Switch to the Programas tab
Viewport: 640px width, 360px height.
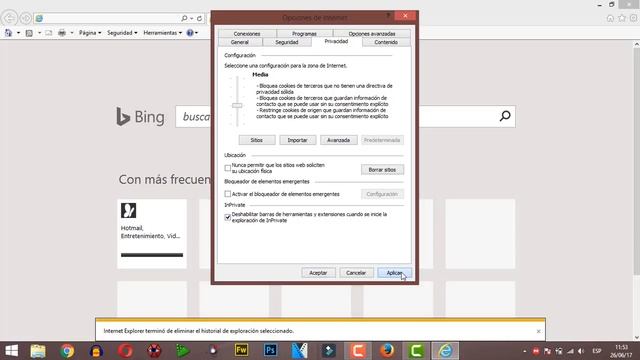coord(304,33)
